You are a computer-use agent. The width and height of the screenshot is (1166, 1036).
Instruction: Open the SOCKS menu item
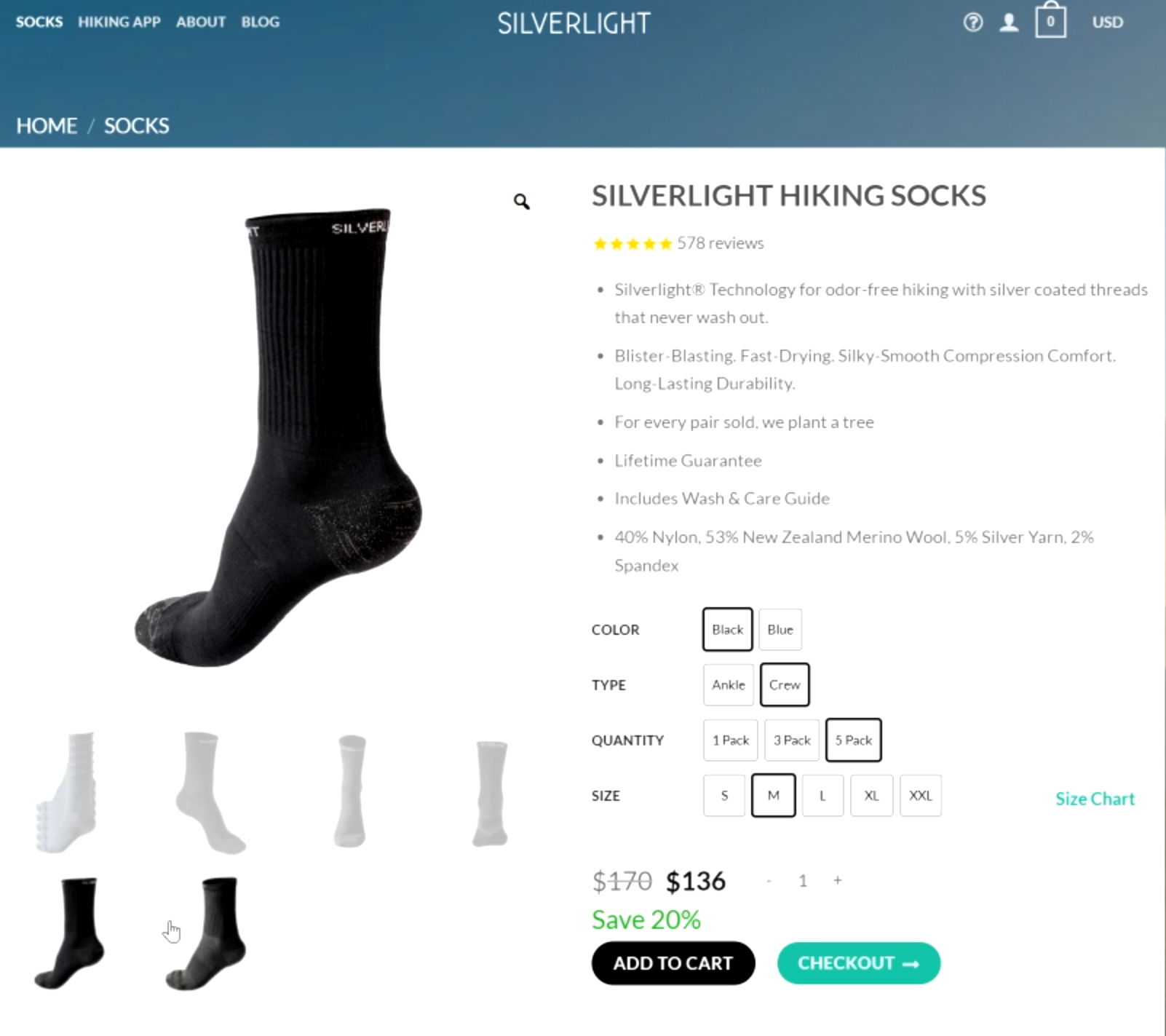point(39,22)
